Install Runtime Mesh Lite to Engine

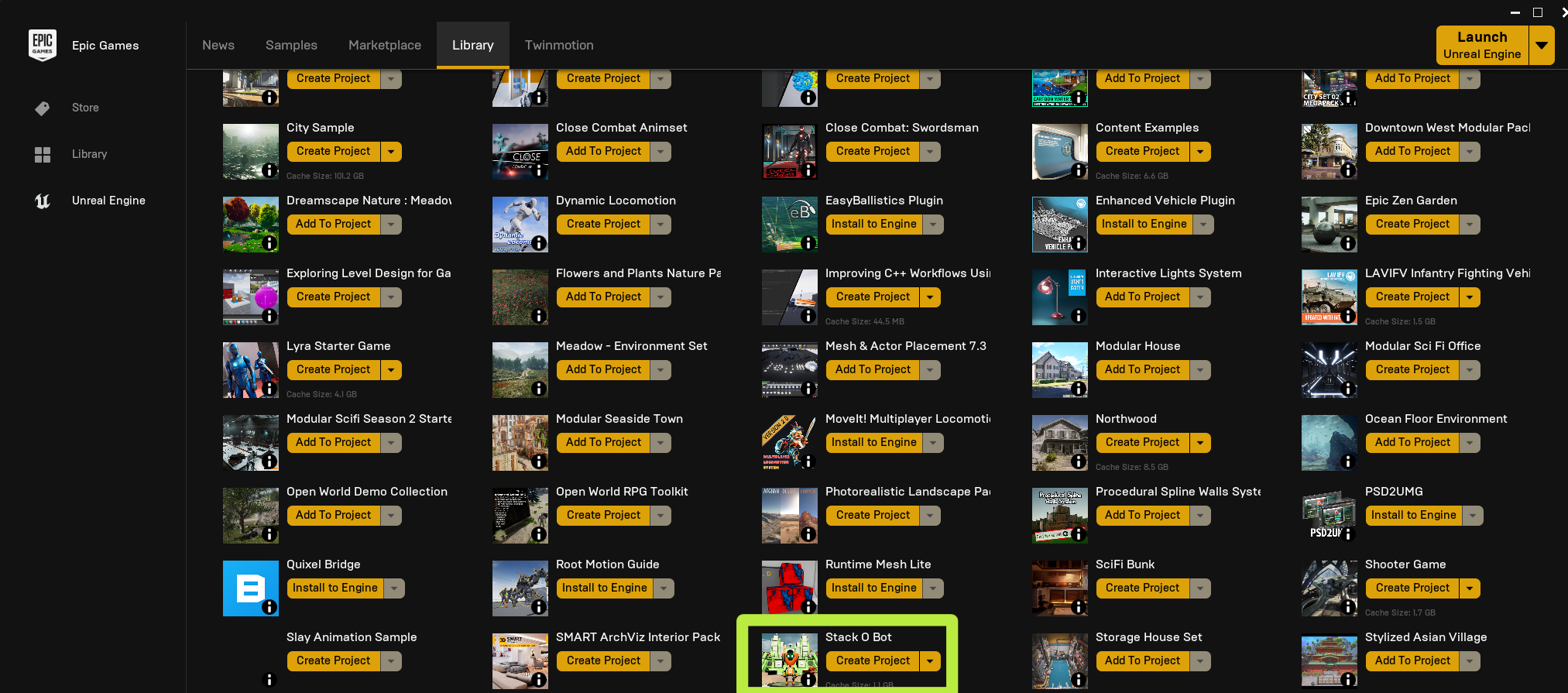874,588
